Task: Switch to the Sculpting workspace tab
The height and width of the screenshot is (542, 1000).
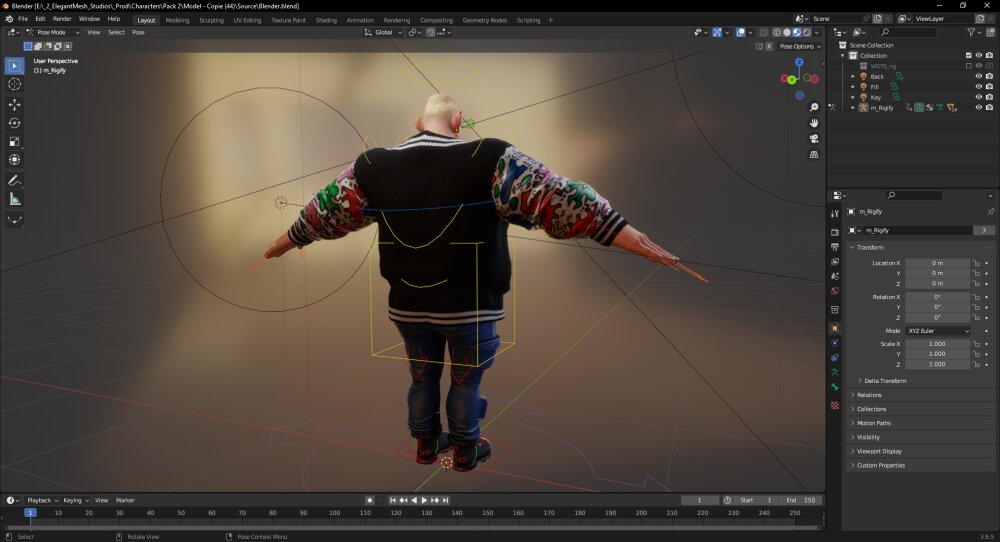Action: pyautogui.click(x=211, y=20)
